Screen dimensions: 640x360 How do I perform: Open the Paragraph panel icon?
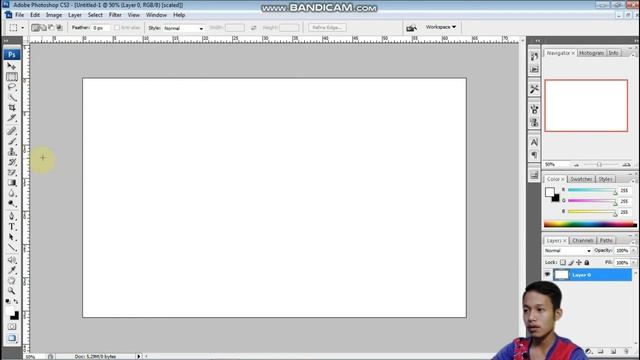point(534,155)
